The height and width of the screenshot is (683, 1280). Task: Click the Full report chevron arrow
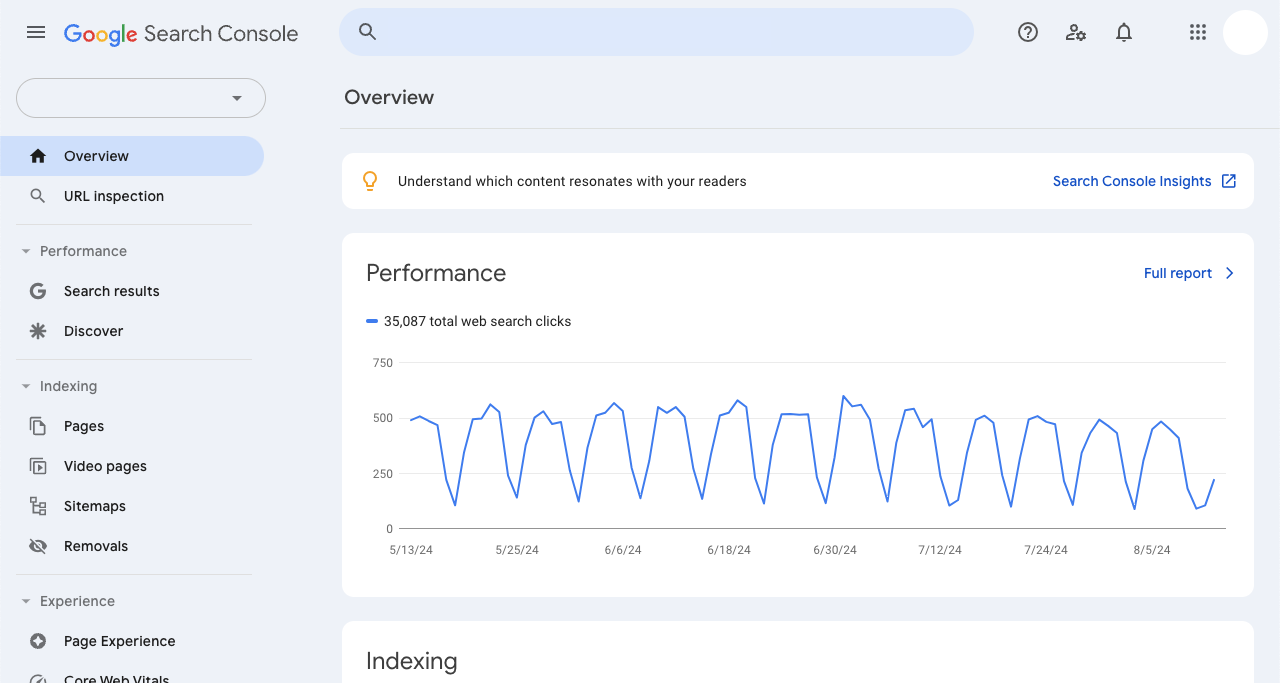coord(1229,273)
